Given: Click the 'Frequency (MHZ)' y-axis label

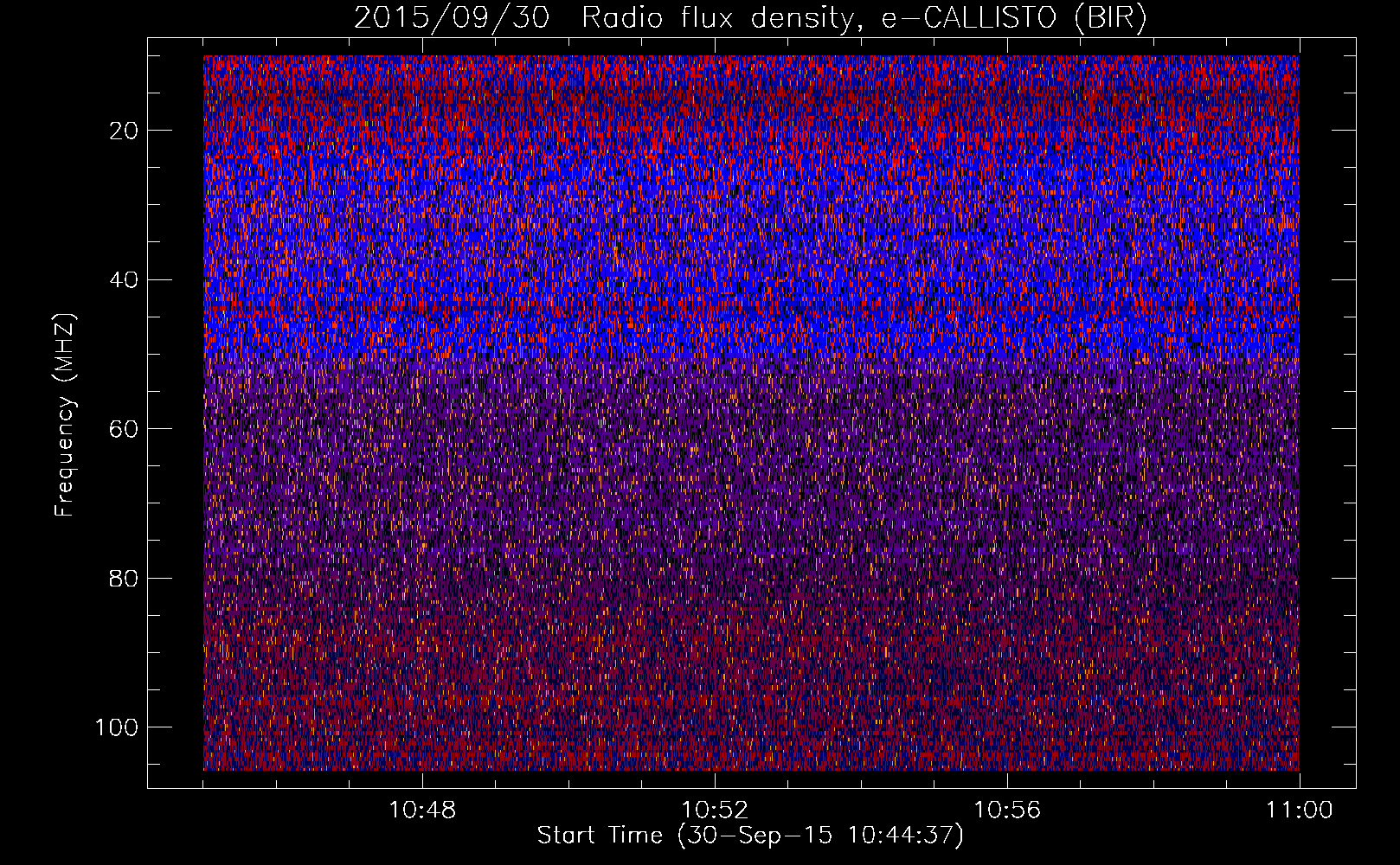Looking at the screenshot, I should (x=66, y=415).
